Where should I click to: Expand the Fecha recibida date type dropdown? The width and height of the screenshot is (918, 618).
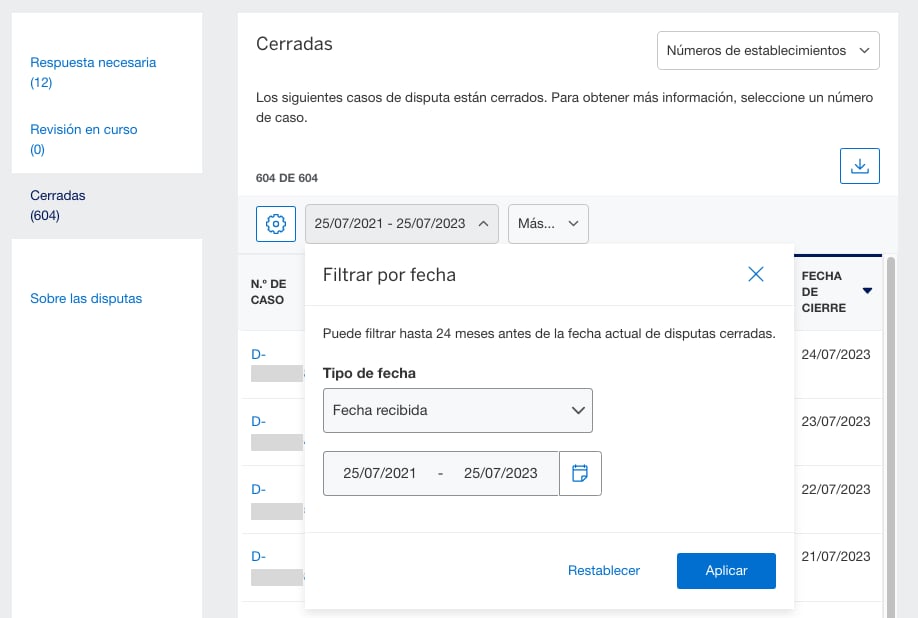pyautogui.click(x=457, y=410)
